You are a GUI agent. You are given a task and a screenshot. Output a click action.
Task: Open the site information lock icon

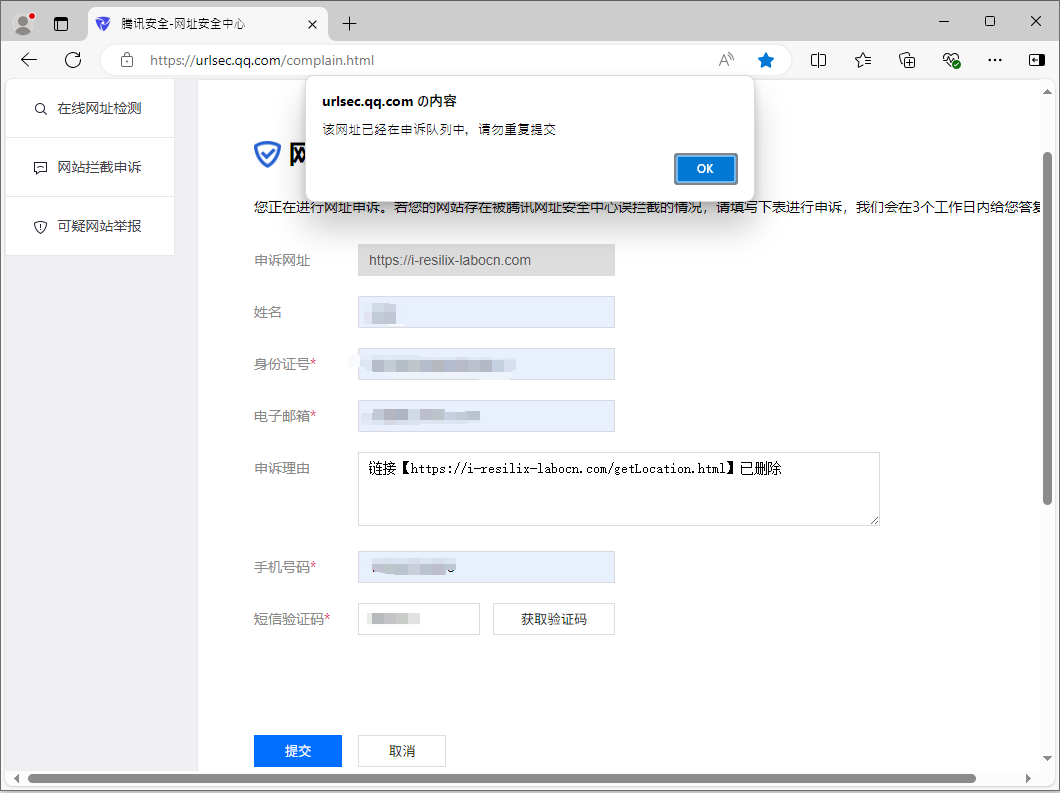click(127, 60)
